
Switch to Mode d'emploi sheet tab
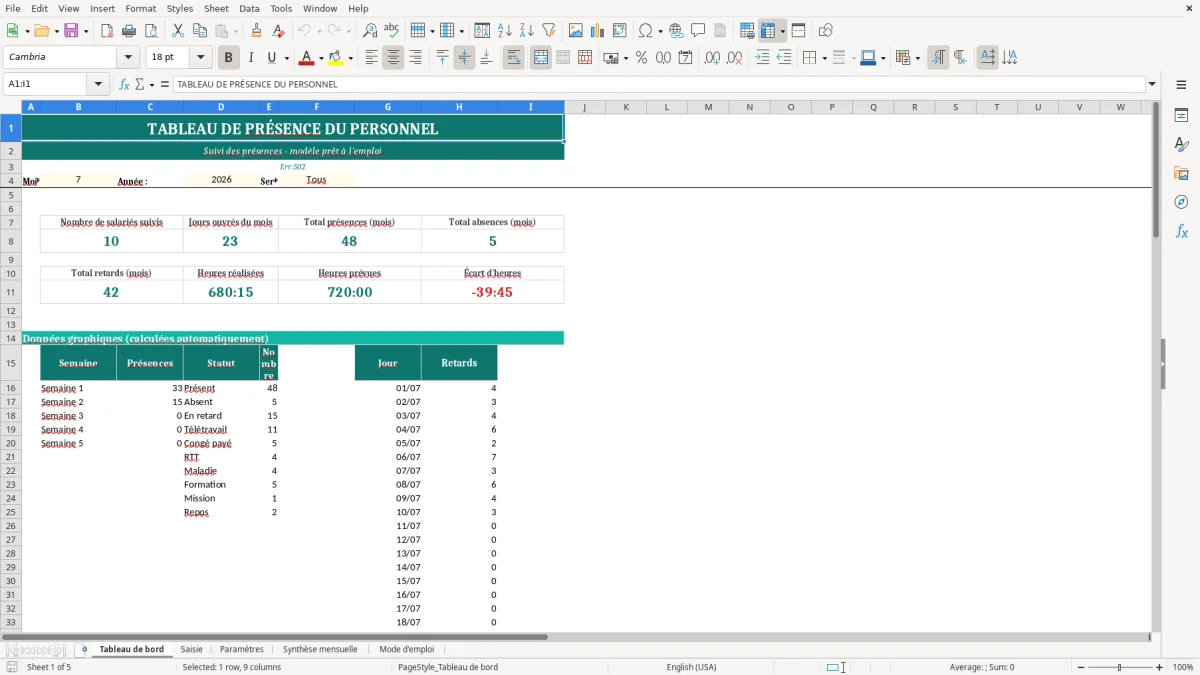[x=407, y=649]
